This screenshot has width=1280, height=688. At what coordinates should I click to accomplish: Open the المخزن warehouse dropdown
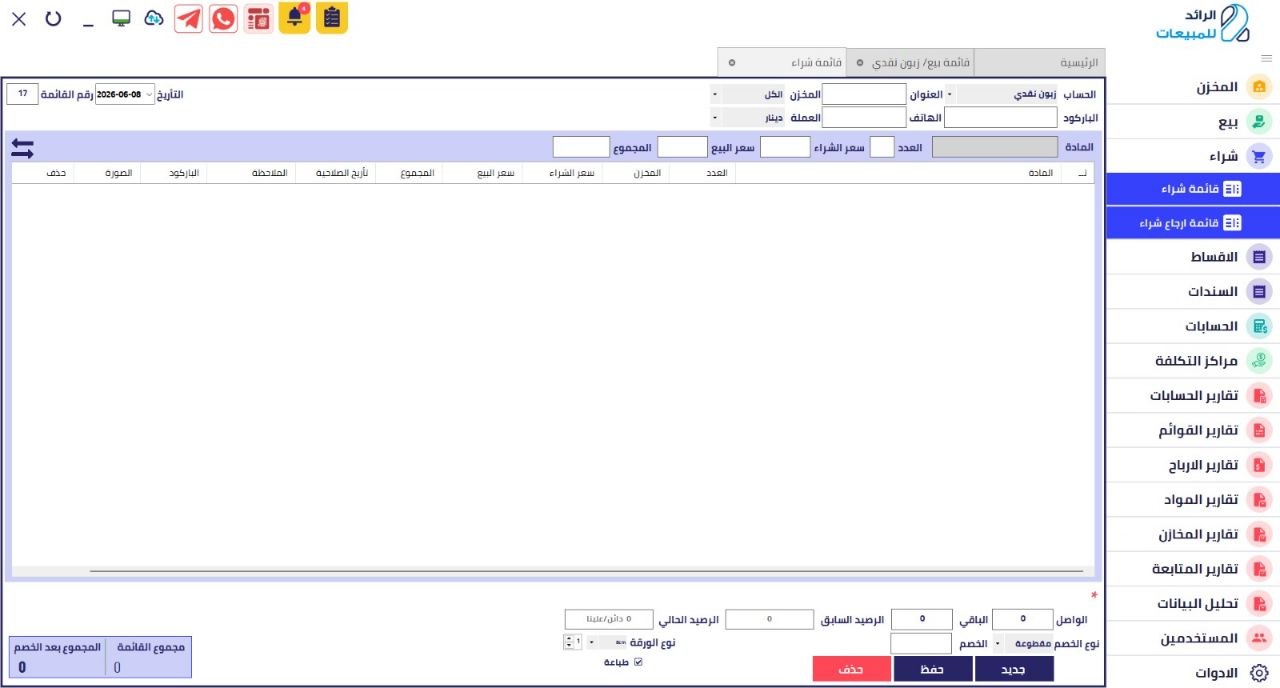coord(715,95)
